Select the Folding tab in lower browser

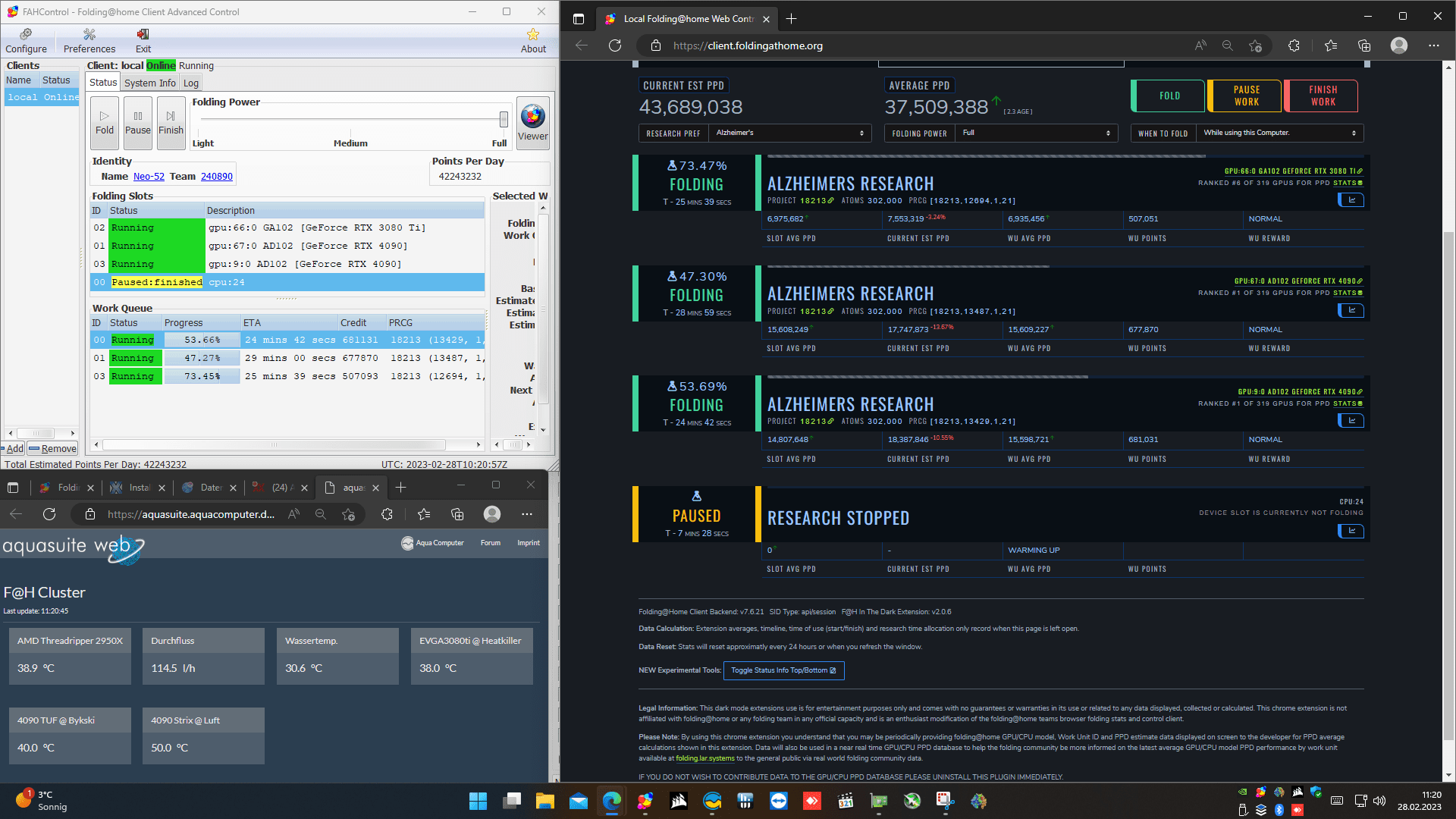(x=67, y=488)
